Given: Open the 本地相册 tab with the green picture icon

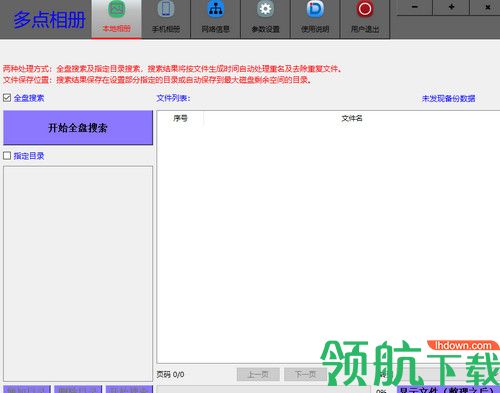Looking at the screenshot, I should 116,19.
